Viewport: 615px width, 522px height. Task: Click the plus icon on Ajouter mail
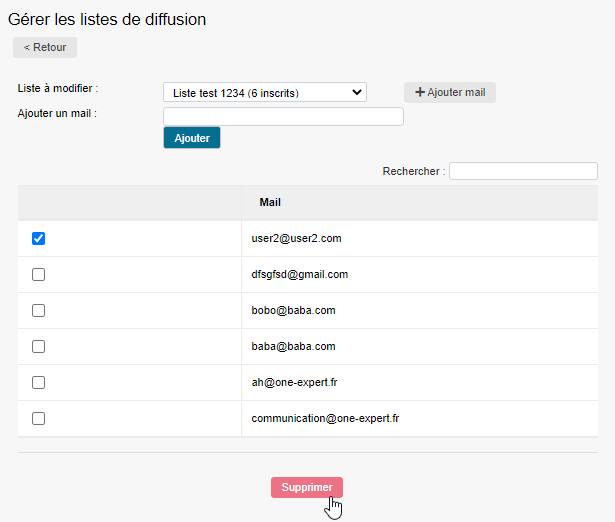[420, 93]
